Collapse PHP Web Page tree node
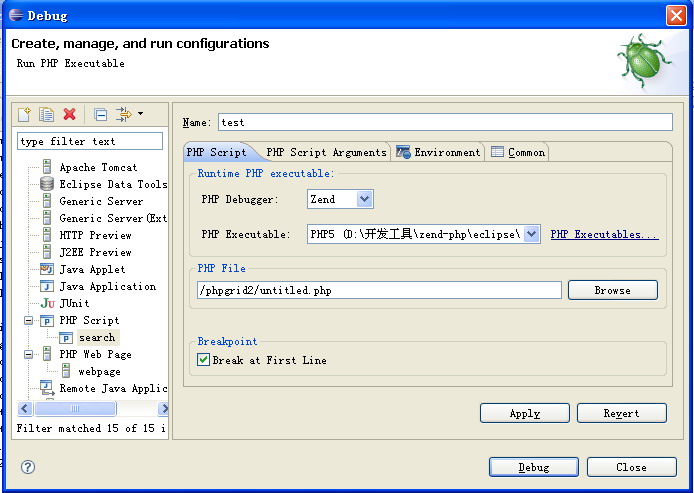Image resolution: width=694 pixels, height=493 pixels. pos(28,354)
